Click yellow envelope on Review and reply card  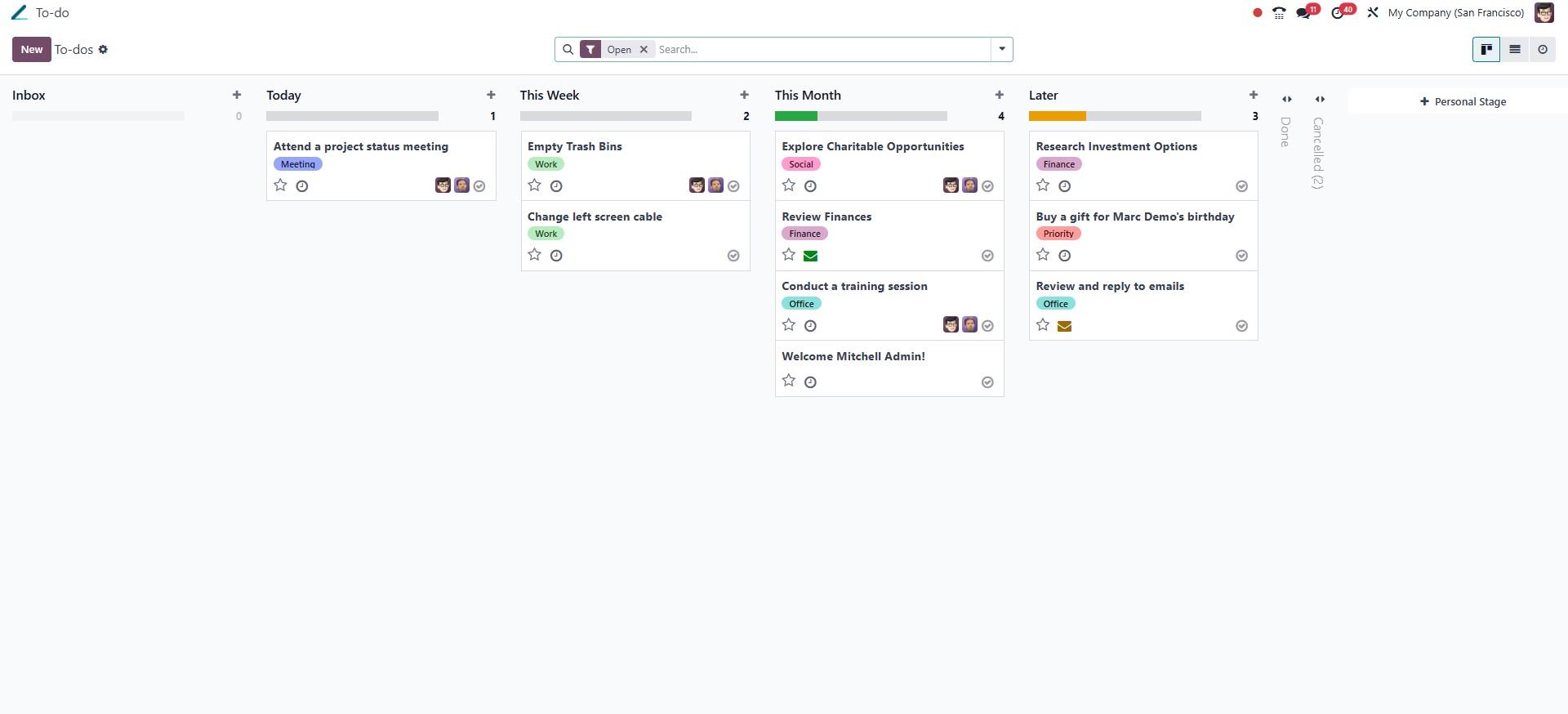pos(1064,327)
